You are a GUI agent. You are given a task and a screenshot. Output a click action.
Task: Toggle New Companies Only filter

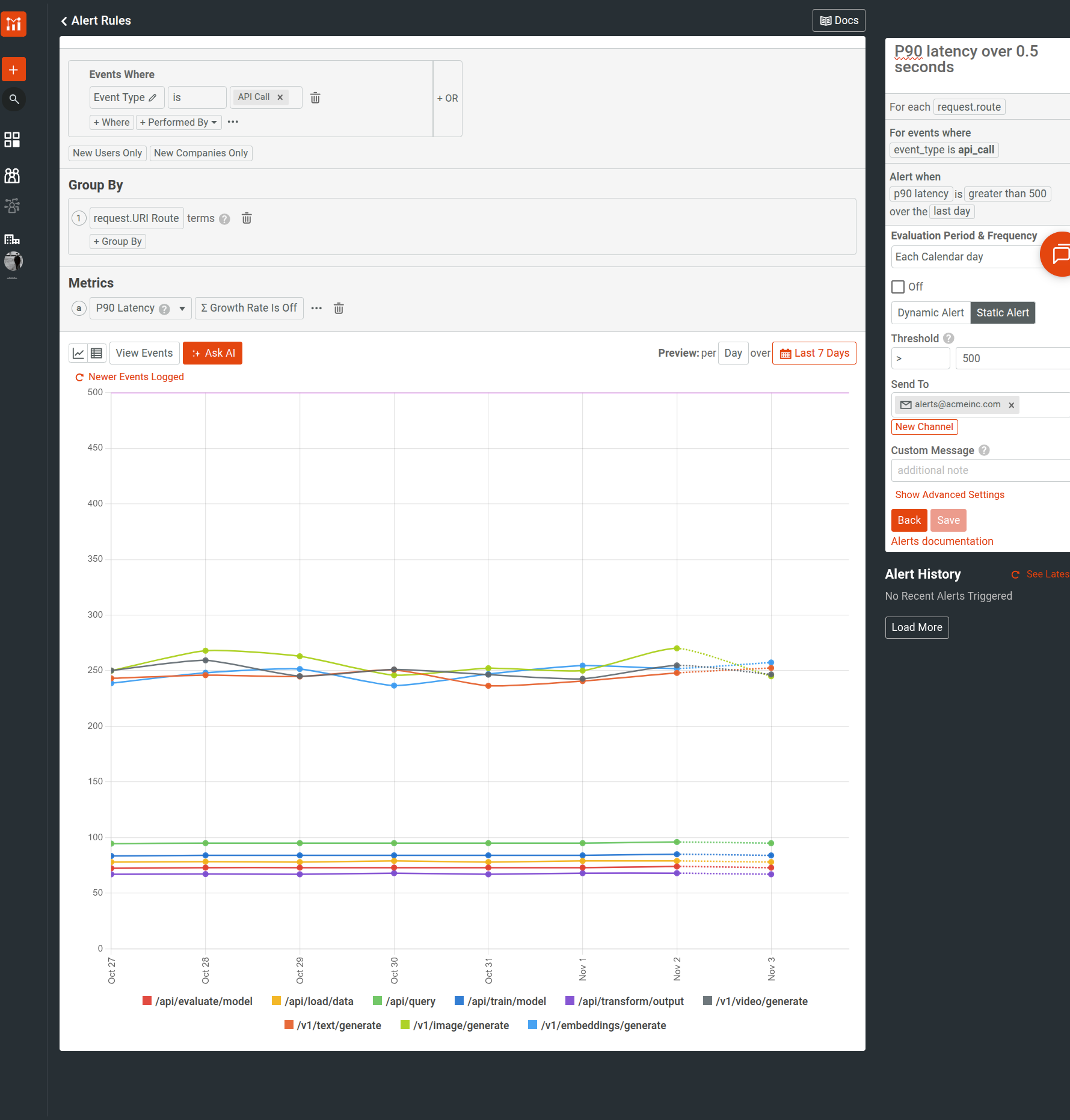pyautogui.click(x=201, y=153)
